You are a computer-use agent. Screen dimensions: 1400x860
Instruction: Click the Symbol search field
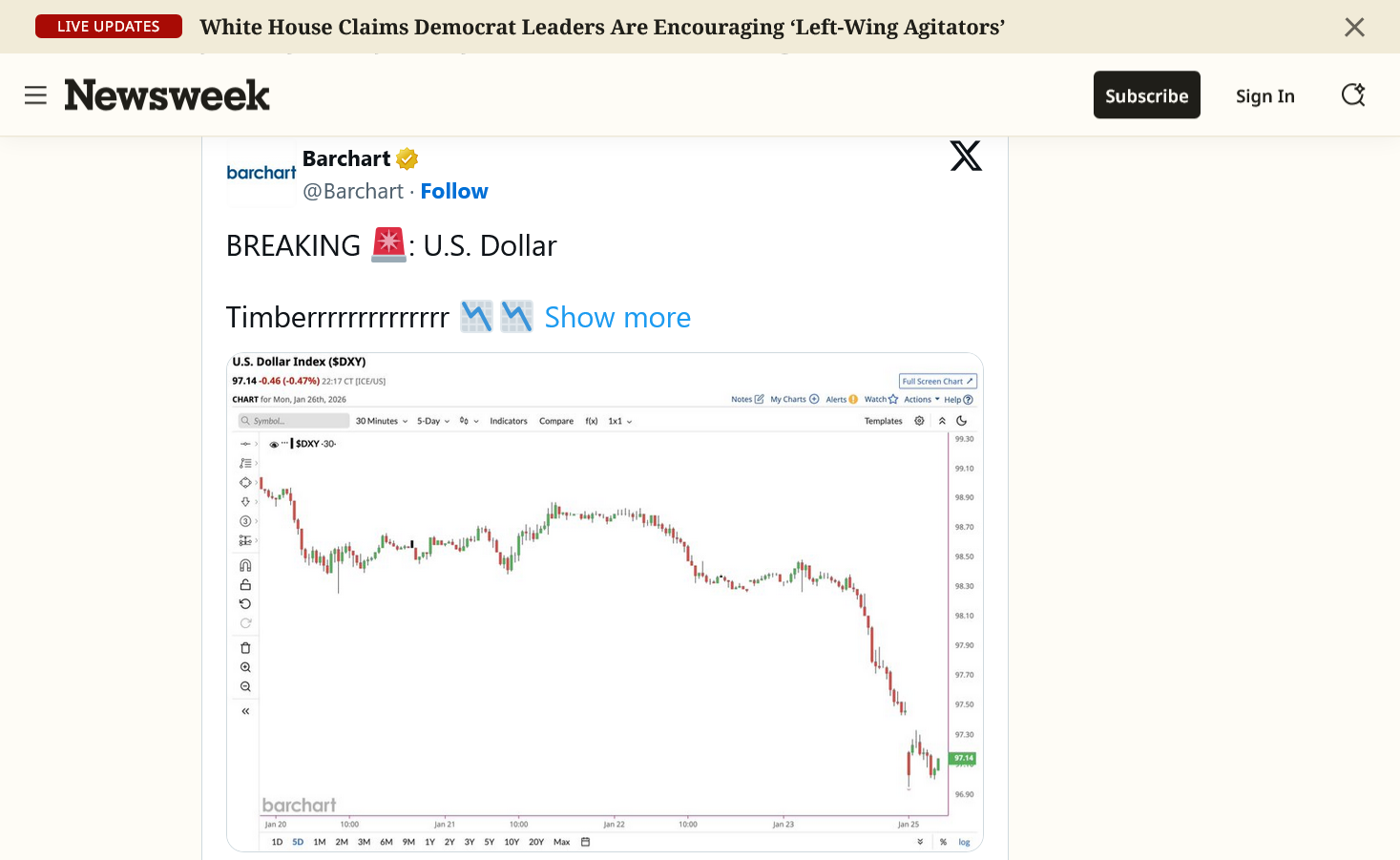(x=293, y=421)
